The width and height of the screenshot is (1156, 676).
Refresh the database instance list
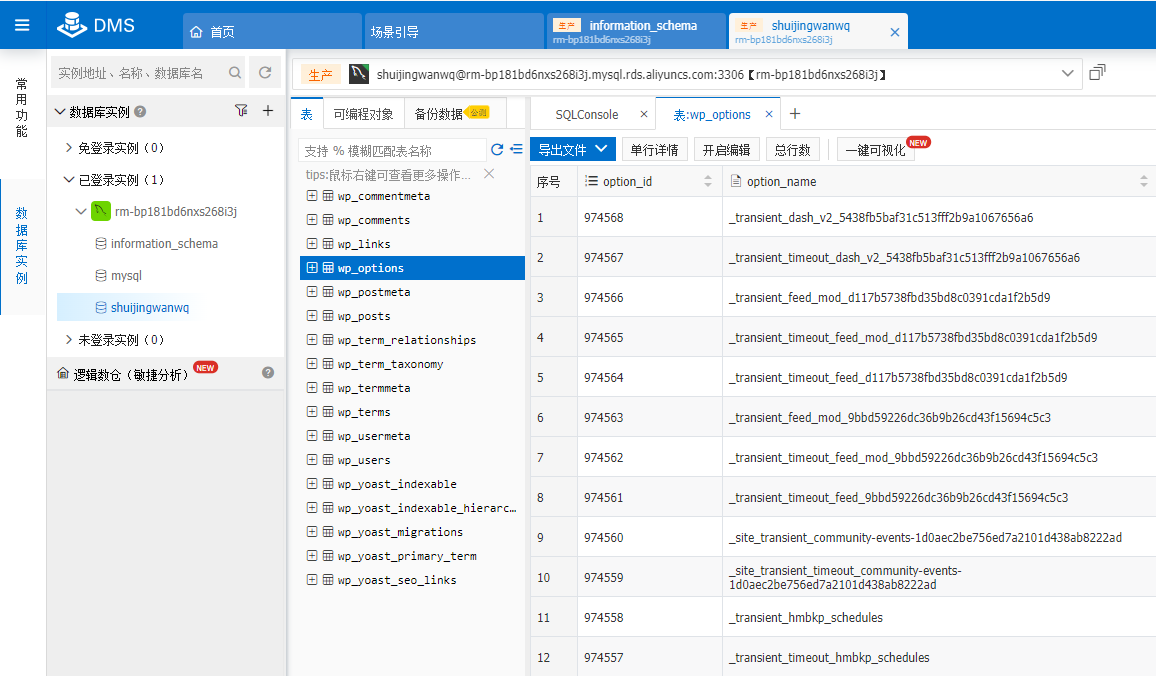coord(265,73)
